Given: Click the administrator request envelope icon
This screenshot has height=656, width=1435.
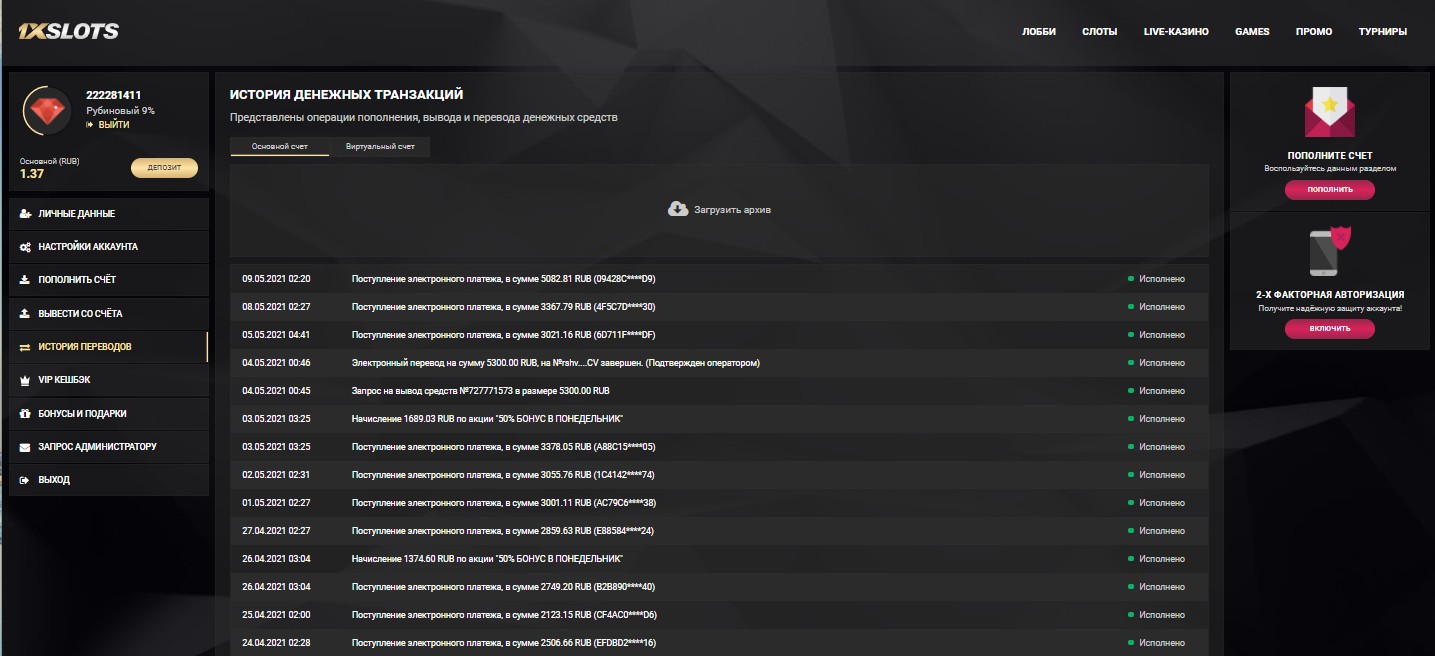Looking at the screenshot, I should (25, 447).
